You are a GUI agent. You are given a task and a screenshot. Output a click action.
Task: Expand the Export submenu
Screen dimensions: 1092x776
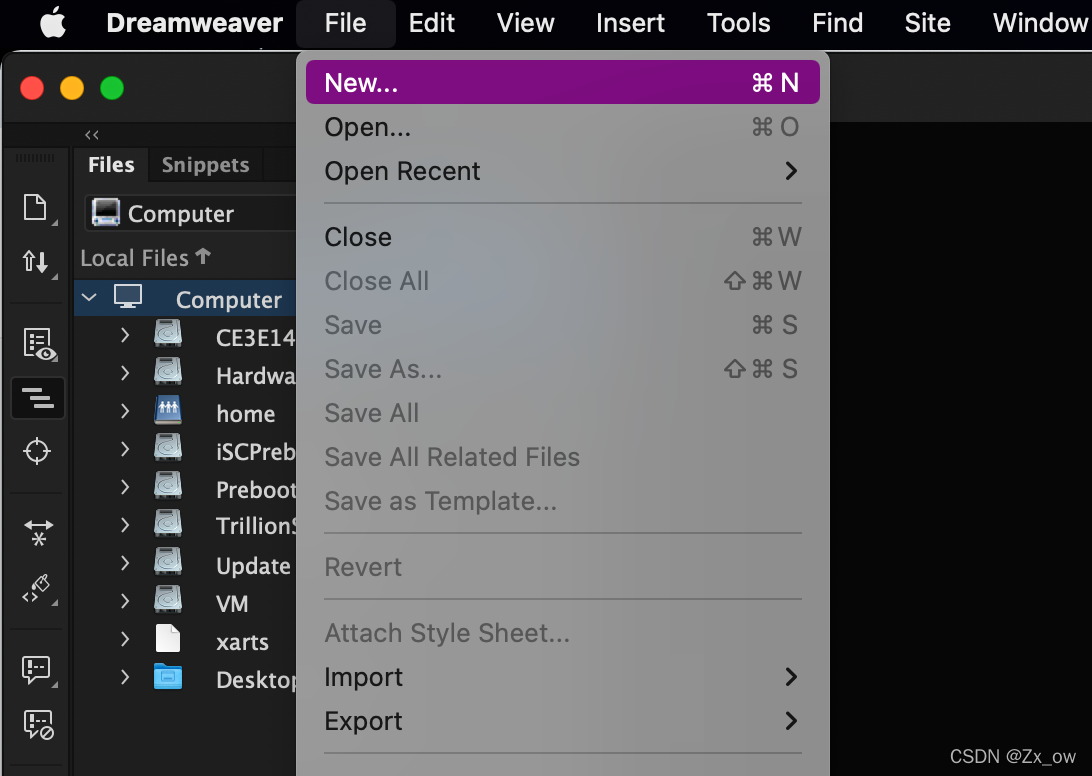[563, 721]
